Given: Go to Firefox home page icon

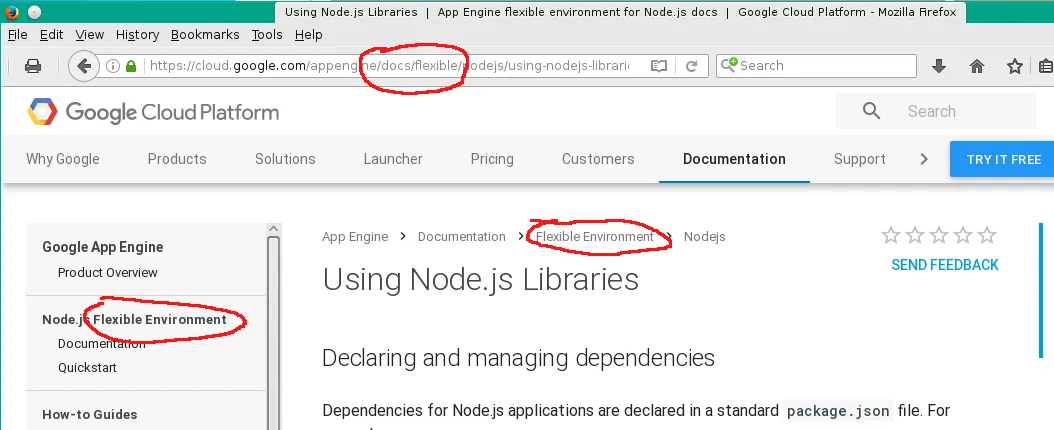Looking at the screenshot, I should tap(977, 66).
